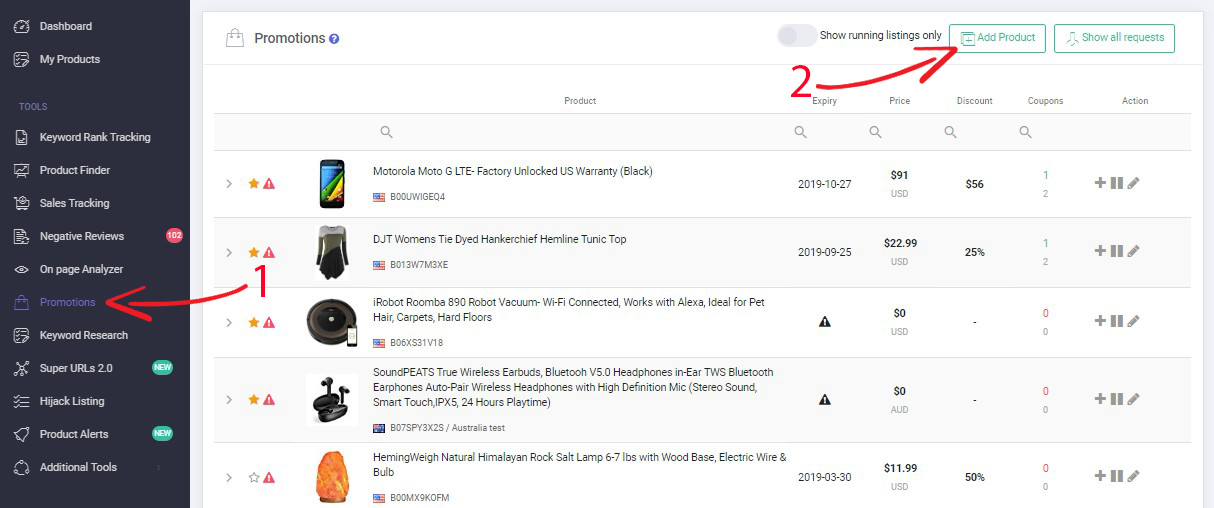1214x508 pixels.
Task: Click the Product Alerts megaphone icon
Action: [21, 434]
